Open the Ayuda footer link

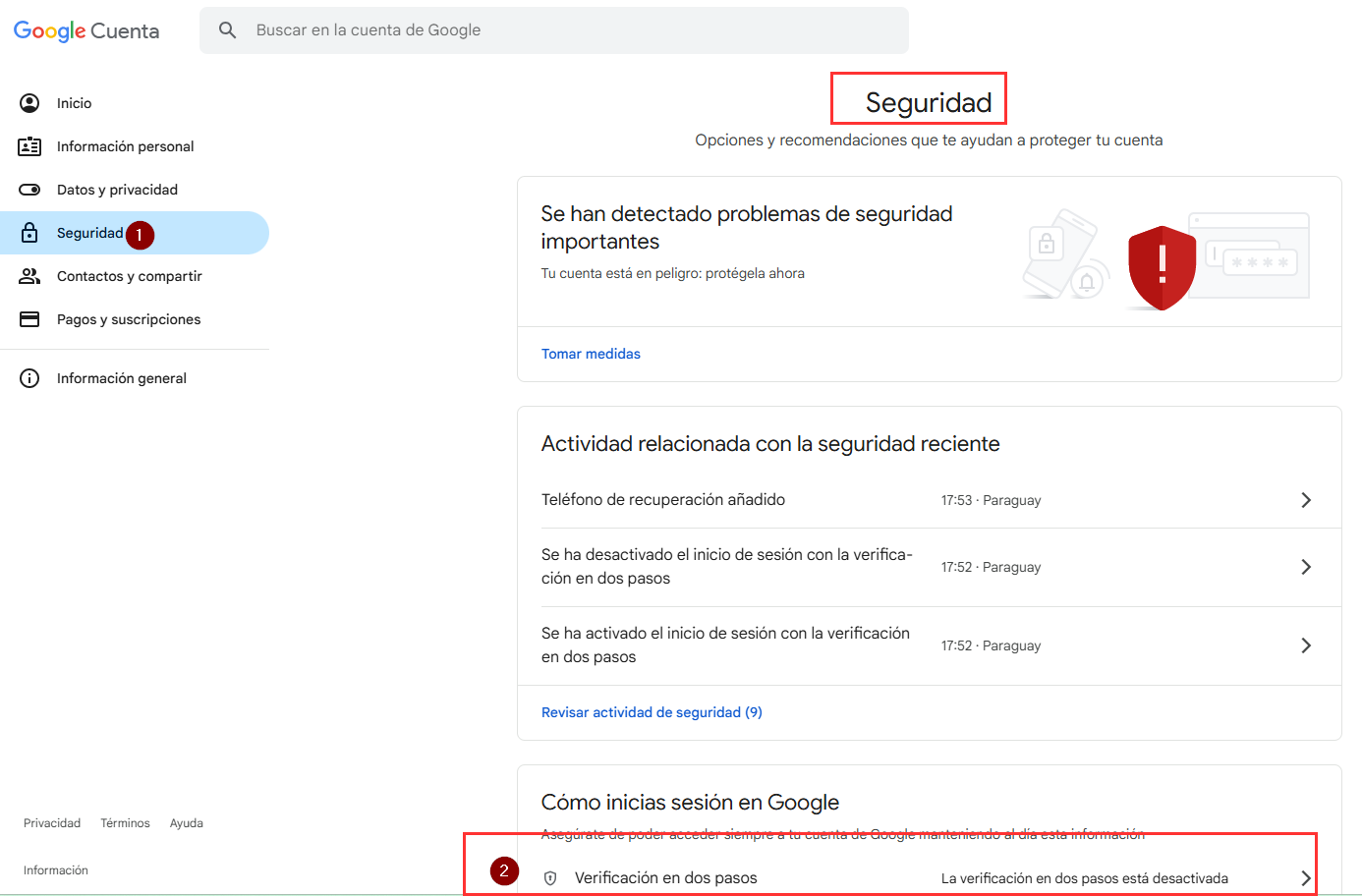point(187,823)
